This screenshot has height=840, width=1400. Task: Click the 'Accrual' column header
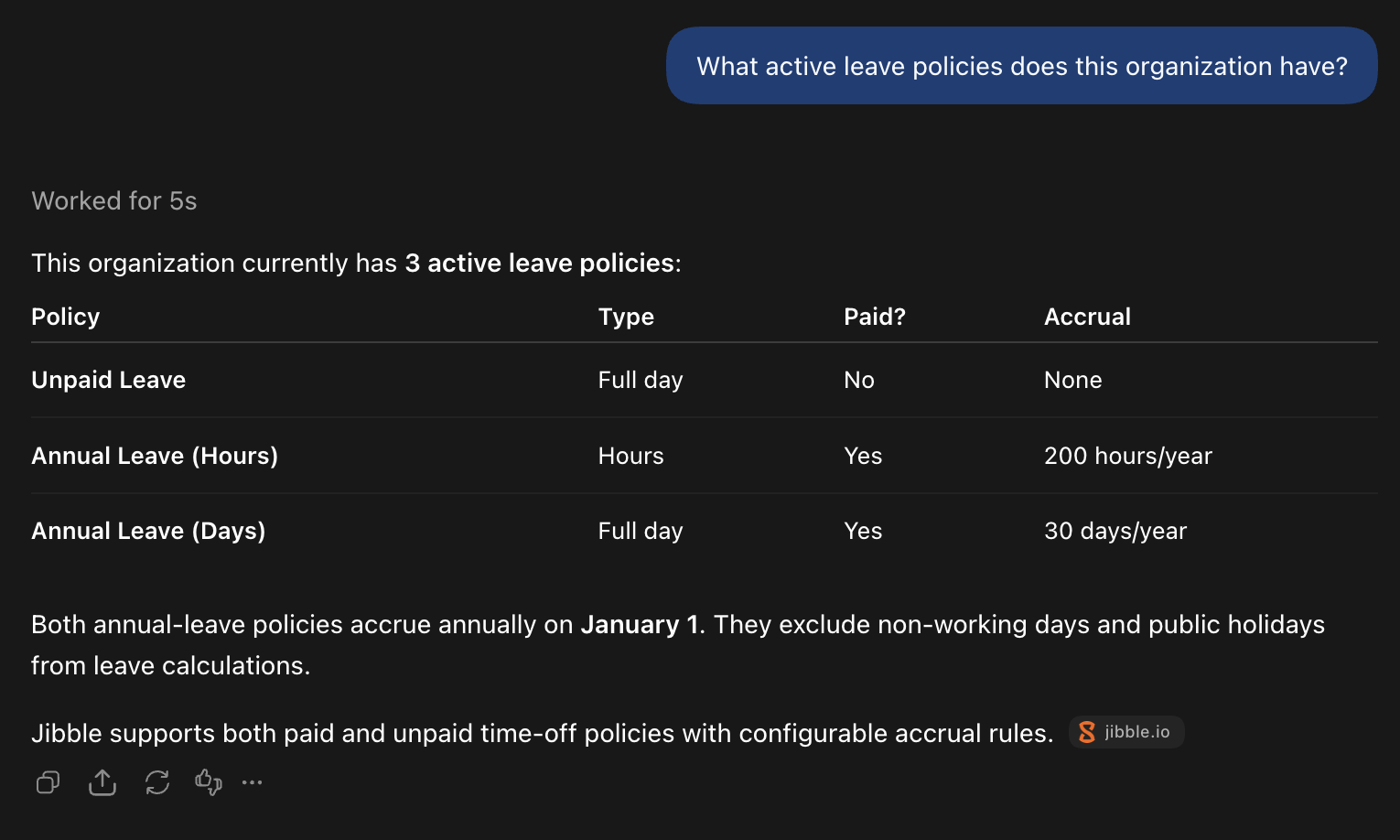click(1087, 317)
